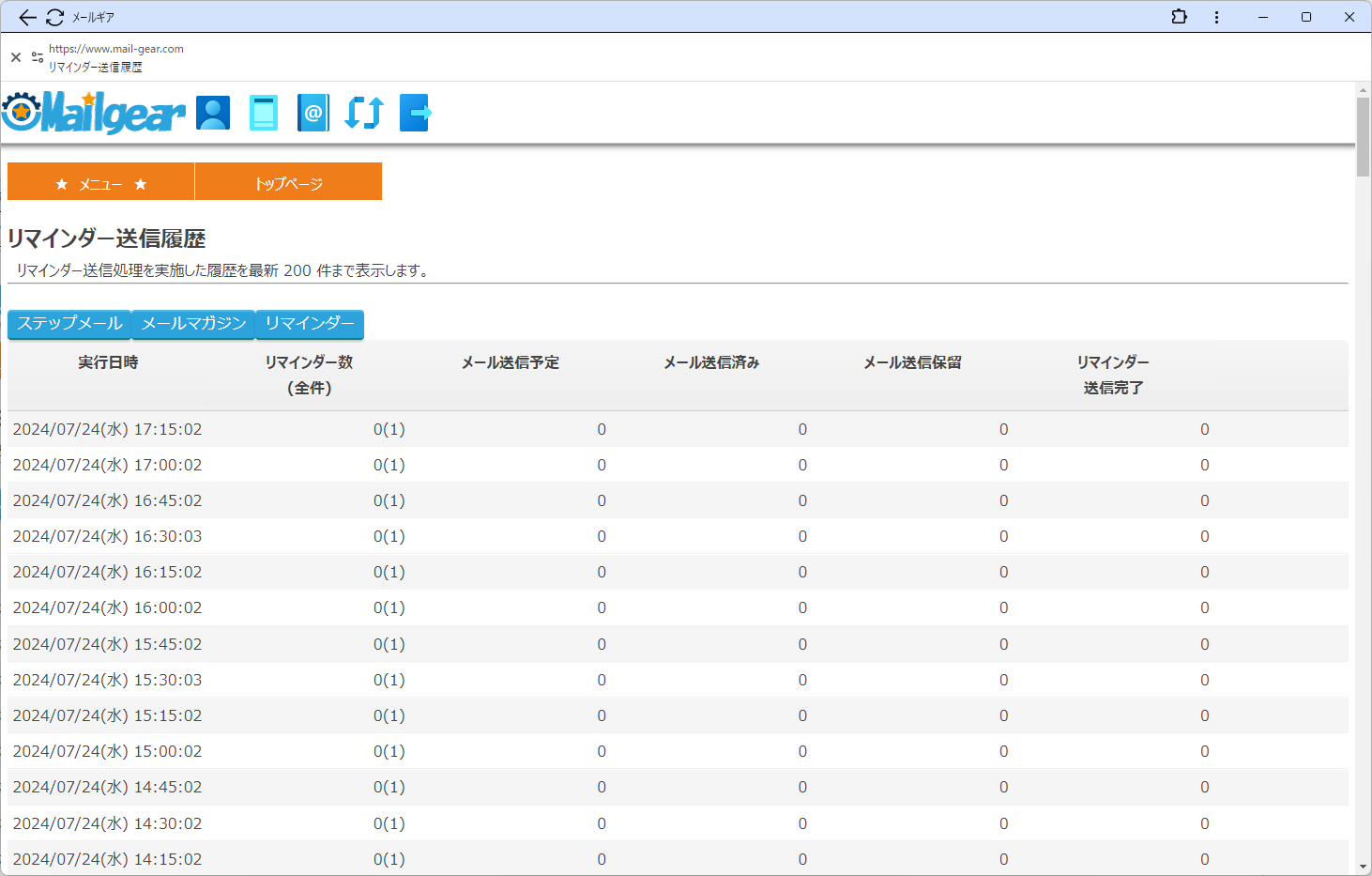Image resolution: width=1372 pixels, height=876 pixels.
Task: Click the リマインダー送信完了 column header
Action: [x=1113, y=375]
